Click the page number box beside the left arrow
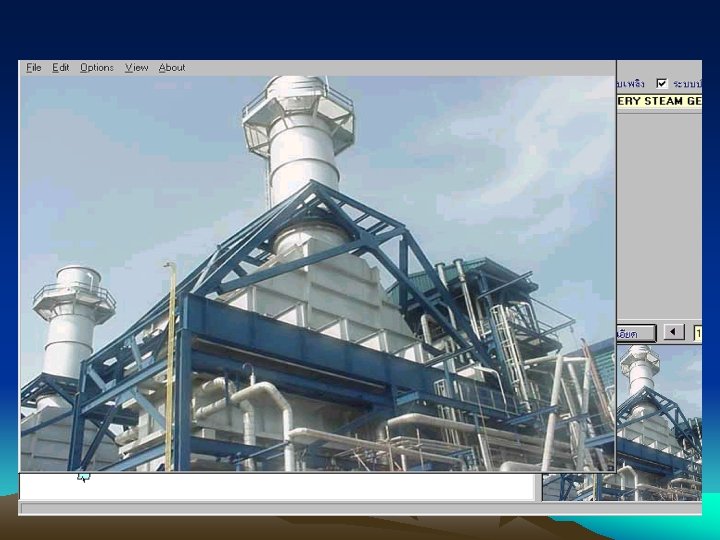This screenshot has width=720, height=540. pos(698,333)
